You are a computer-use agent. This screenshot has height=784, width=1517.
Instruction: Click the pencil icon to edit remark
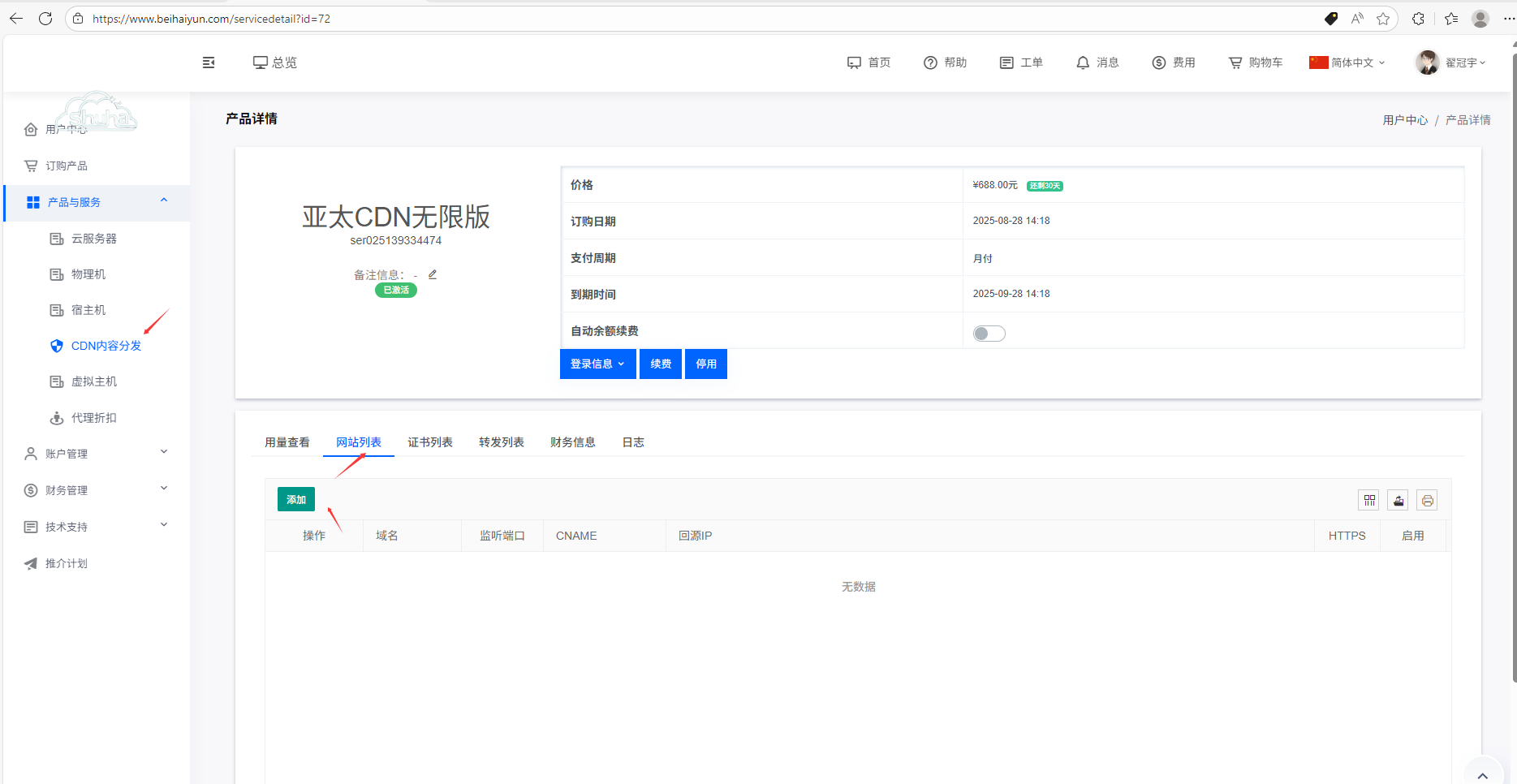click(x=433, y=274)
